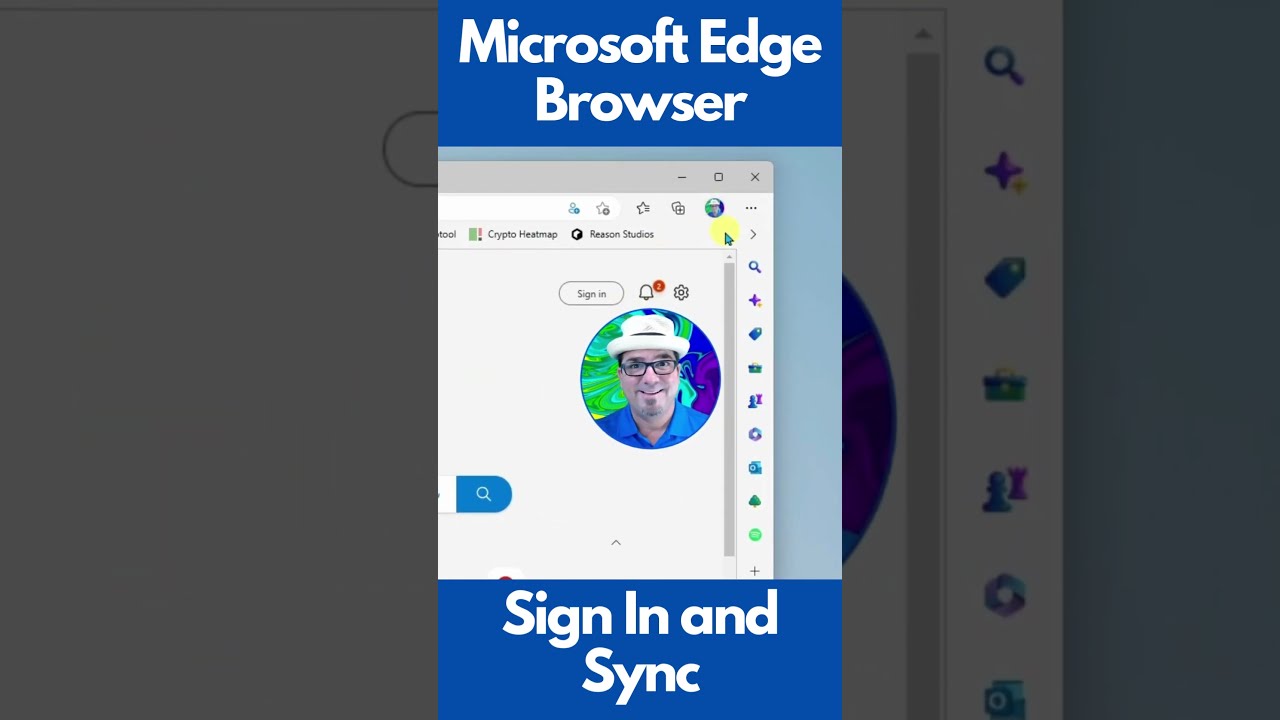1280x720 pixels.
Task: Click the blue search button
Action: [484, 494]
